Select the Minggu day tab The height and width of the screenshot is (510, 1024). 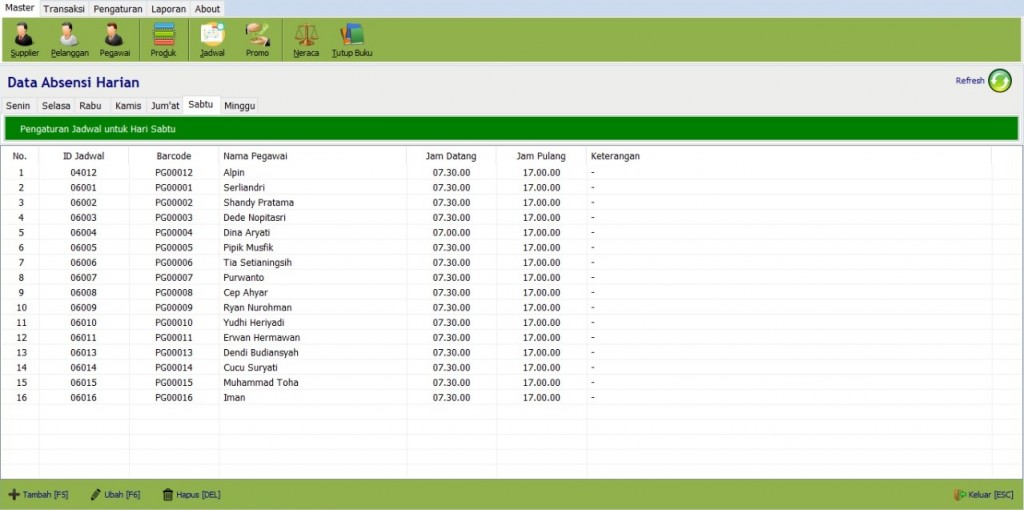click(x=240, y=106)
